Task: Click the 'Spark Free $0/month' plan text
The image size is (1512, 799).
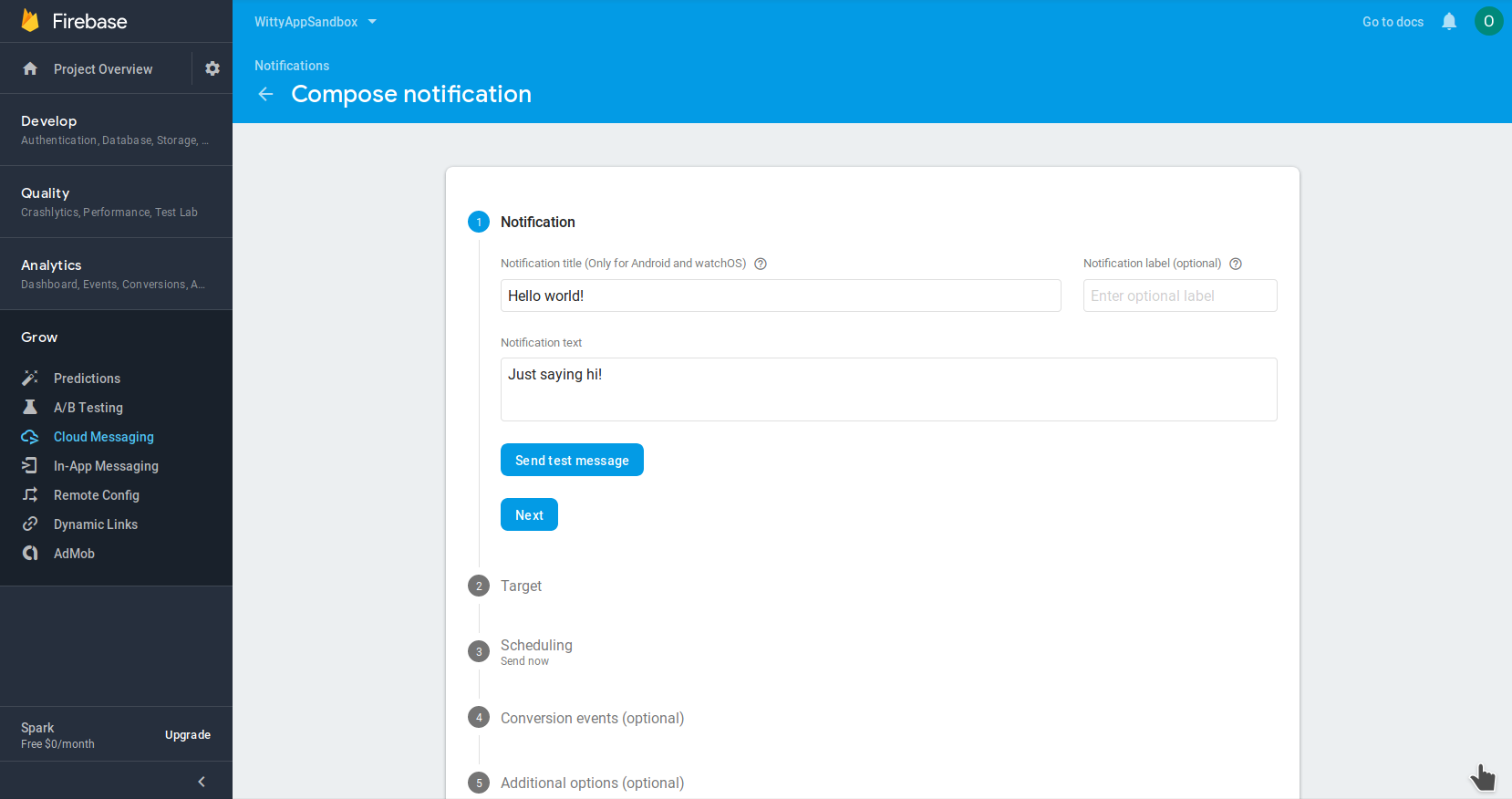Action: tap(57, 735)
